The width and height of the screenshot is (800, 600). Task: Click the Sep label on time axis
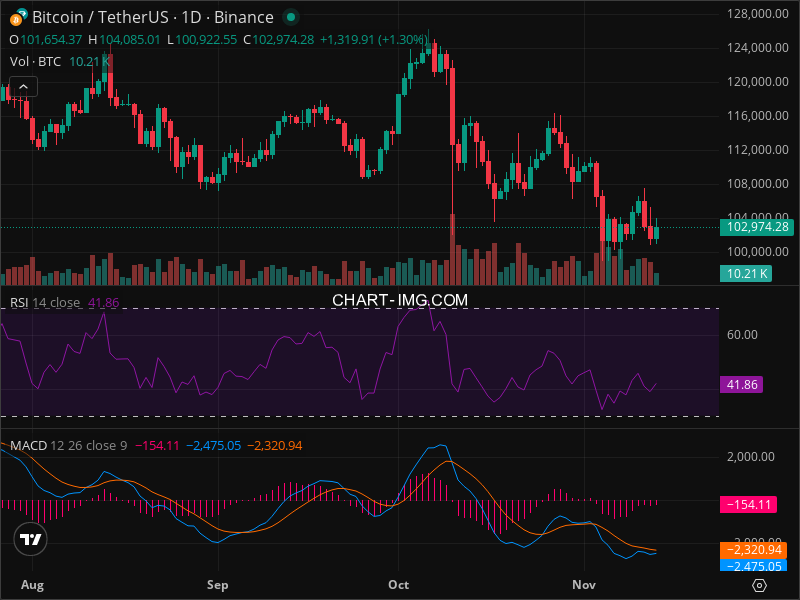click(217, 583)
